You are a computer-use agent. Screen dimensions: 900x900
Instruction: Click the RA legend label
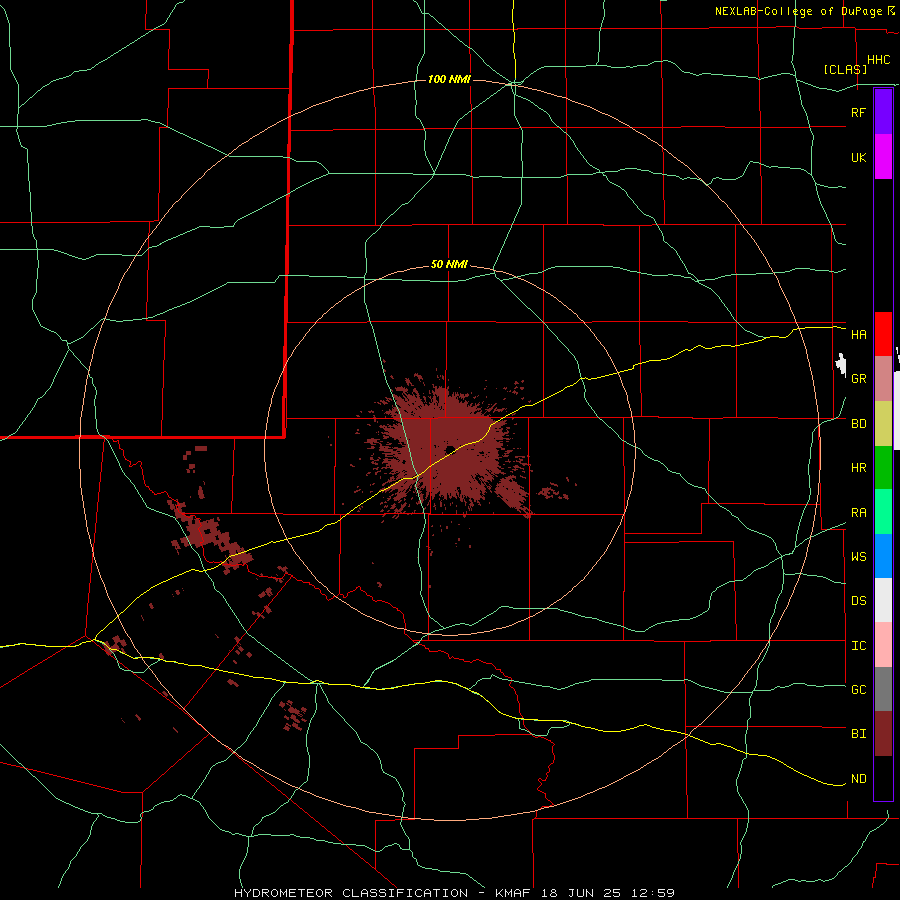(x=858, y=512)
